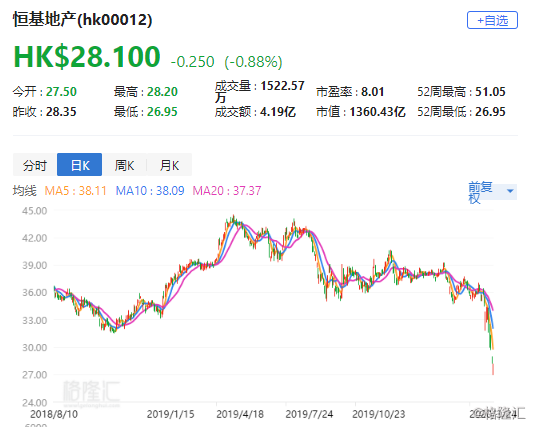533x427 pixels.
Task: Click the 成交量 value 1522.57
Action: point(282,86)
